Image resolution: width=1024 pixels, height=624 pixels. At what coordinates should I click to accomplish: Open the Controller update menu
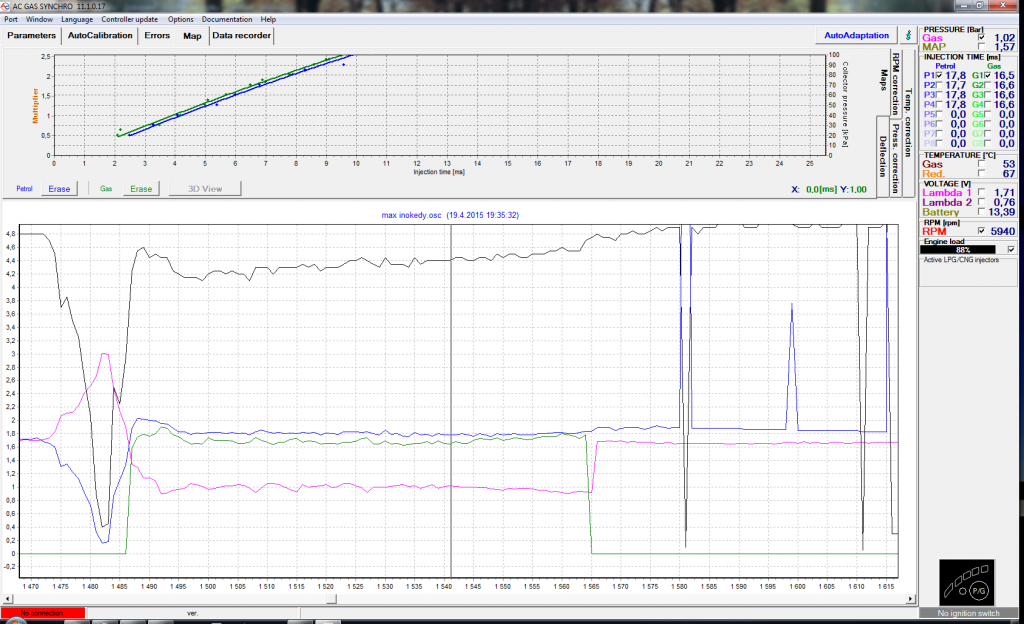click(129, 19)
